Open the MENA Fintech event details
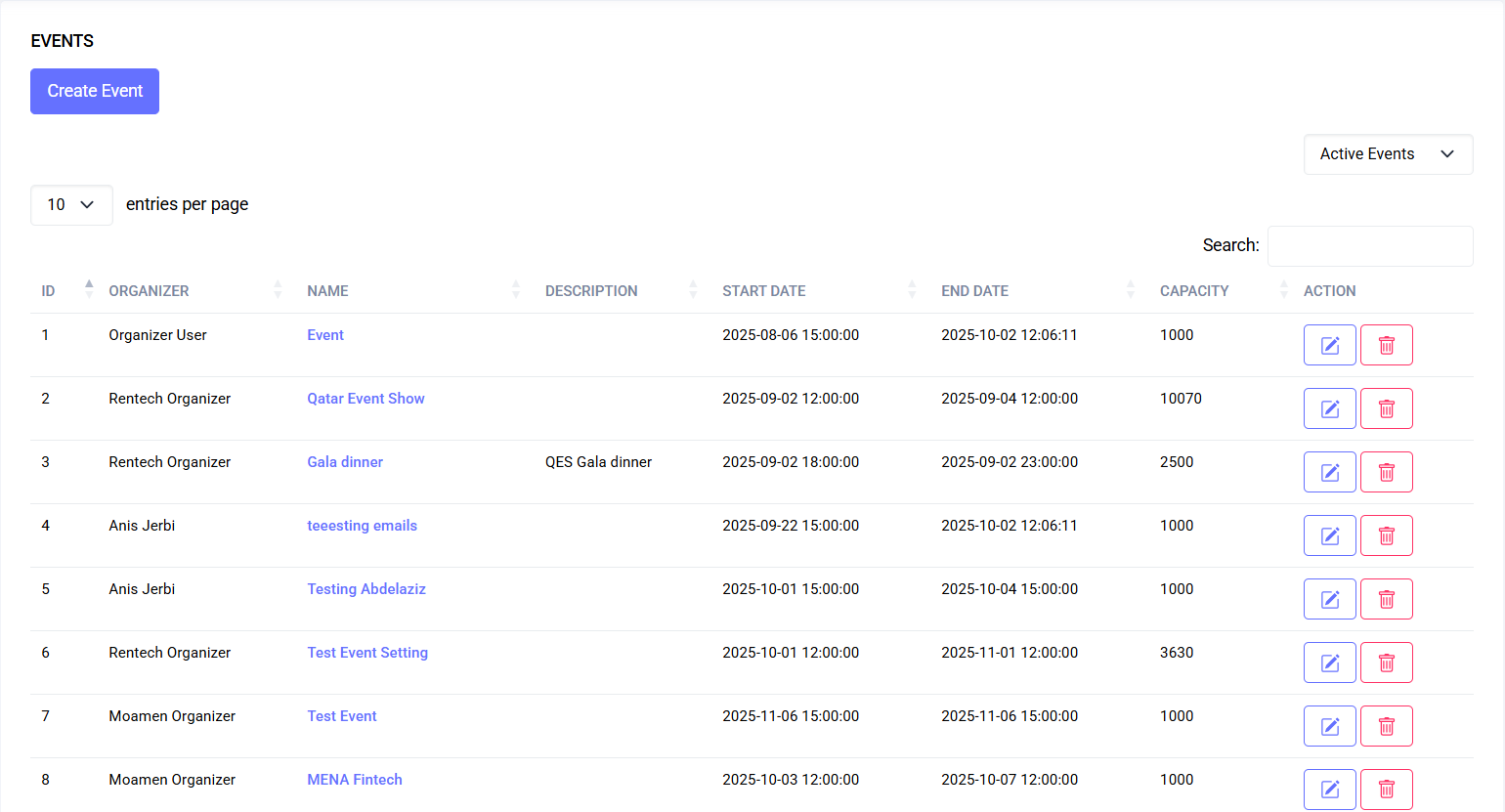Screen dimensions: 1505x812 click(x=355, y=779)
